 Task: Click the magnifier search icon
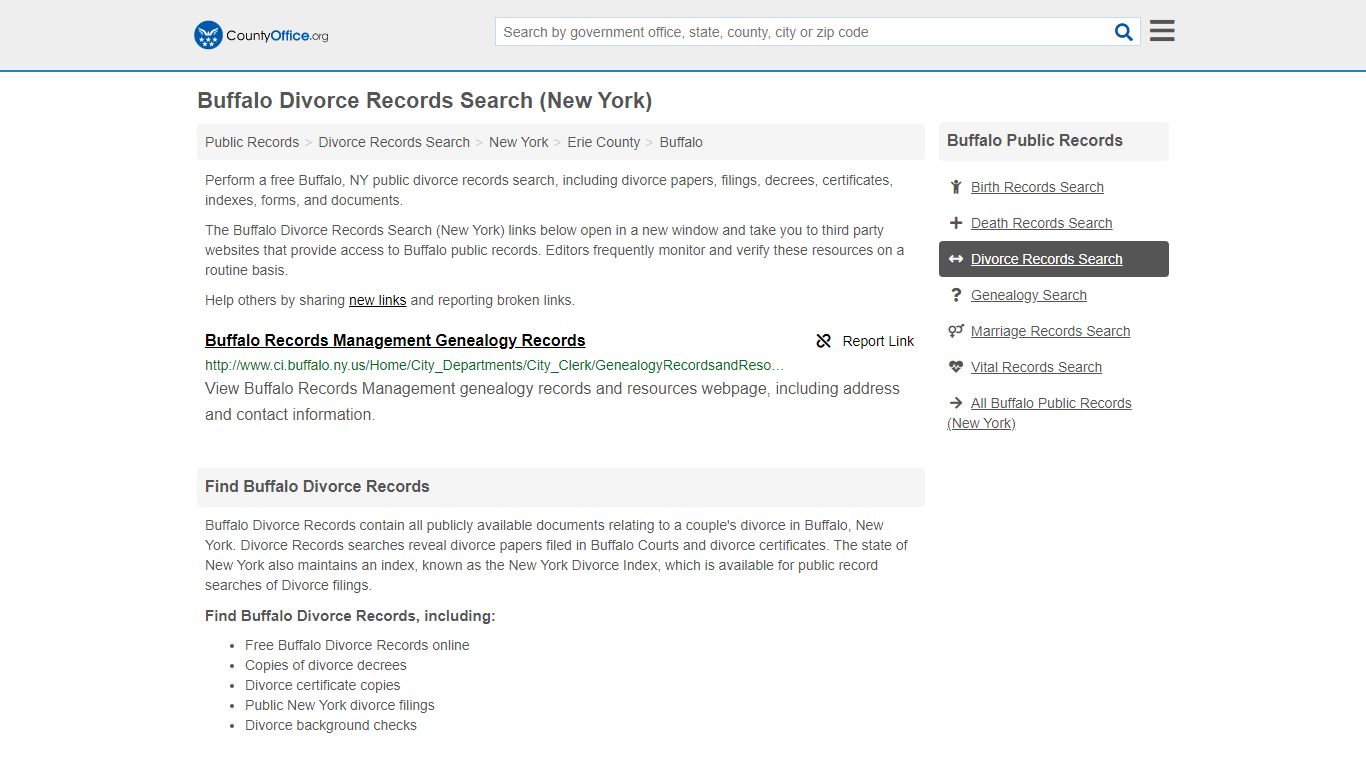(1124, 32)
